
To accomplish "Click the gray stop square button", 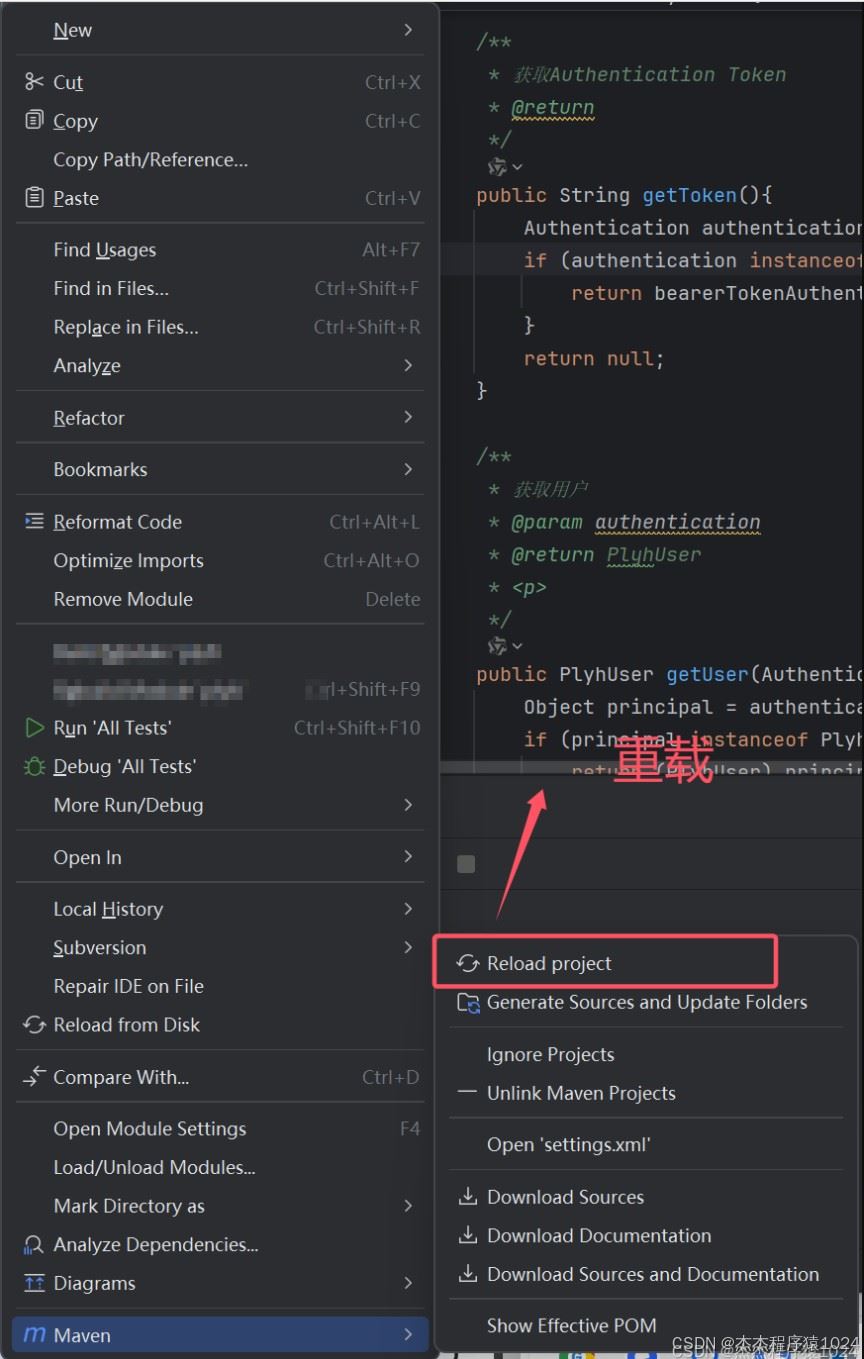I will [466, 864].
